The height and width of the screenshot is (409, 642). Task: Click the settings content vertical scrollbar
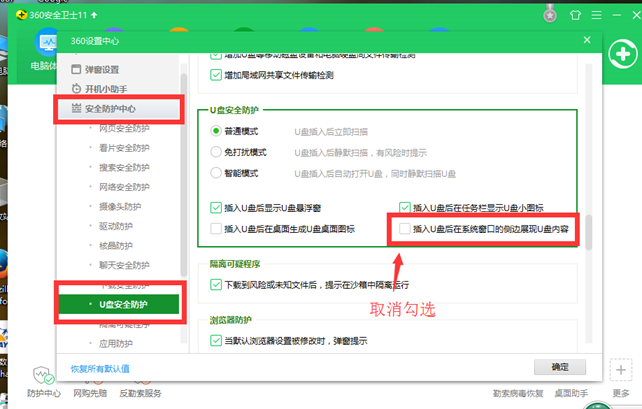(x=589, y=232)
